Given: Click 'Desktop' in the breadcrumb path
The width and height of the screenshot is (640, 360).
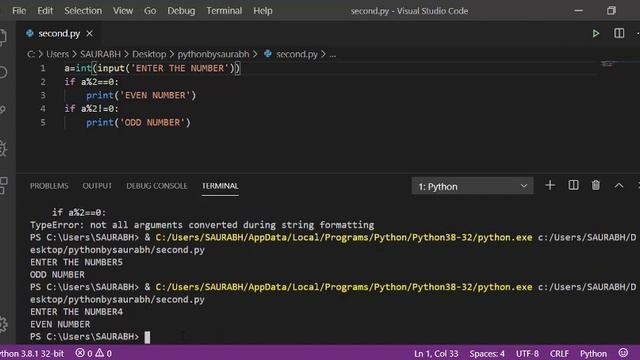Looking at the screenshot, I should click(x=149, y=54).
